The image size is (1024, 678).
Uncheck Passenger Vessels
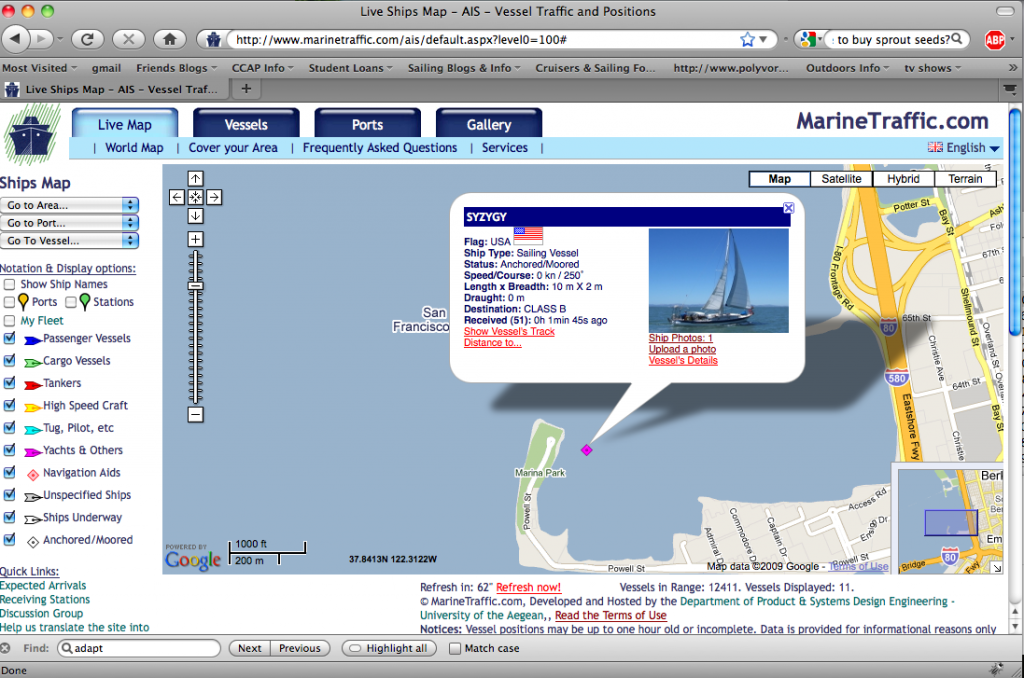coord(10,338)
